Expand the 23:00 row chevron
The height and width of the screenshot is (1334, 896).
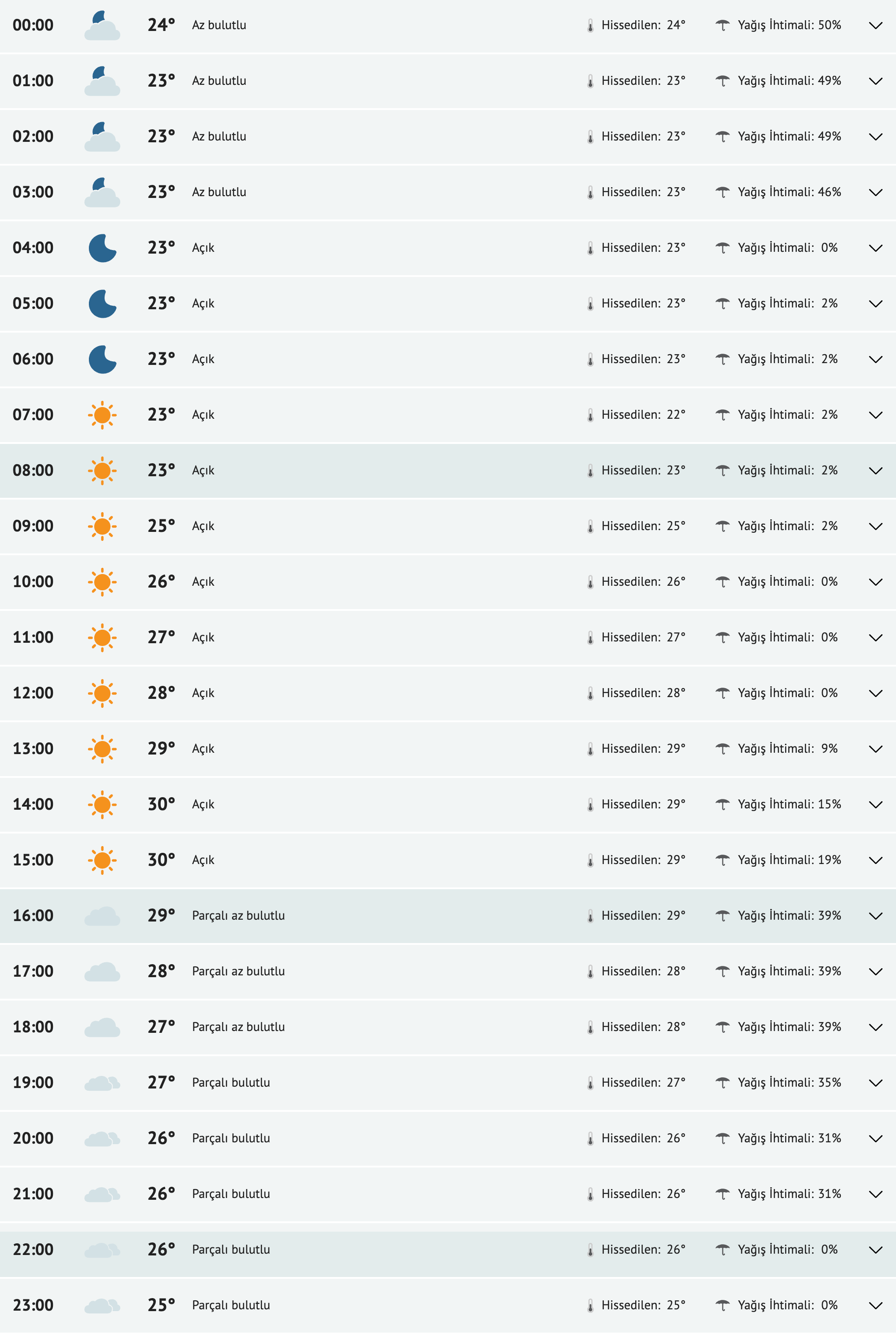(875, 1305)
